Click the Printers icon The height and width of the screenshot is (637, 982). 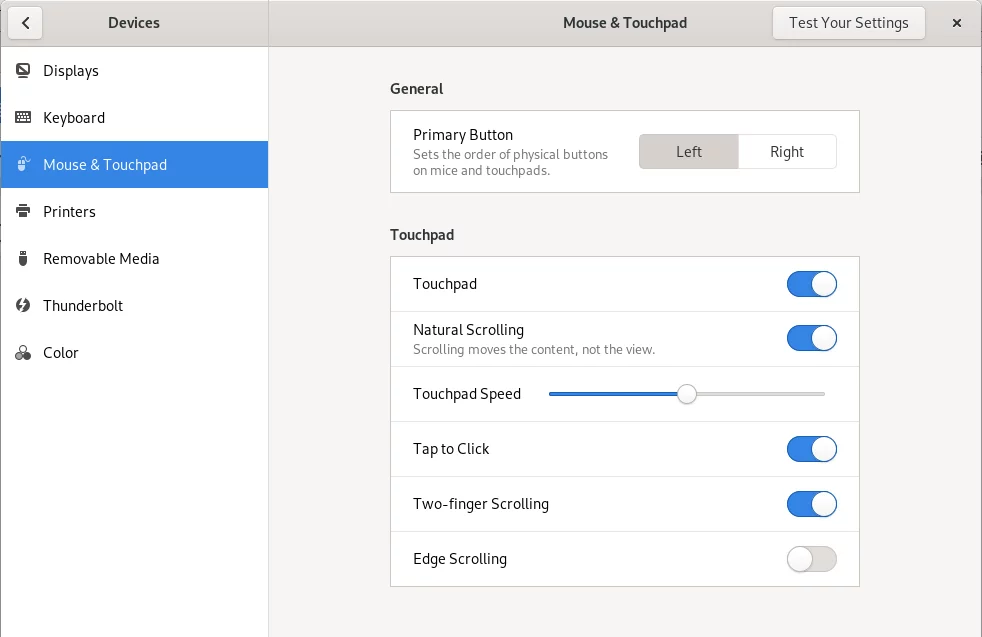point(23,211)
